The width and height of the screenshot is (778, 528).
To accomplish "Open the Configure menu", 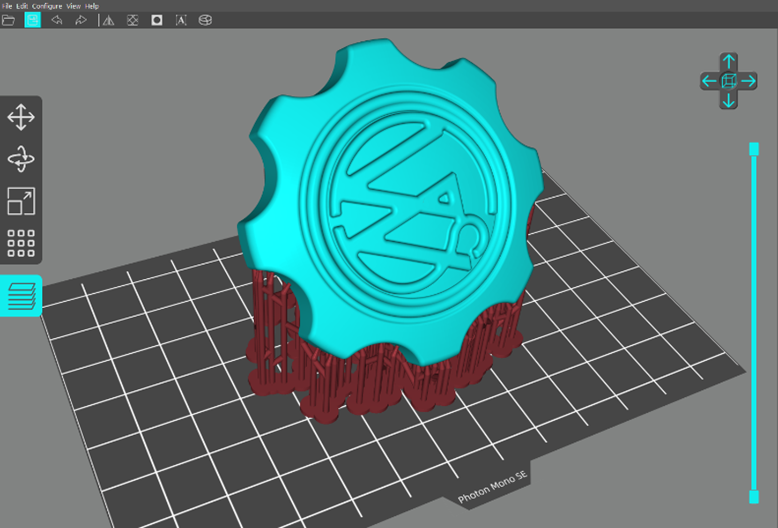I will pyautogui.click(x=47, y=6).
